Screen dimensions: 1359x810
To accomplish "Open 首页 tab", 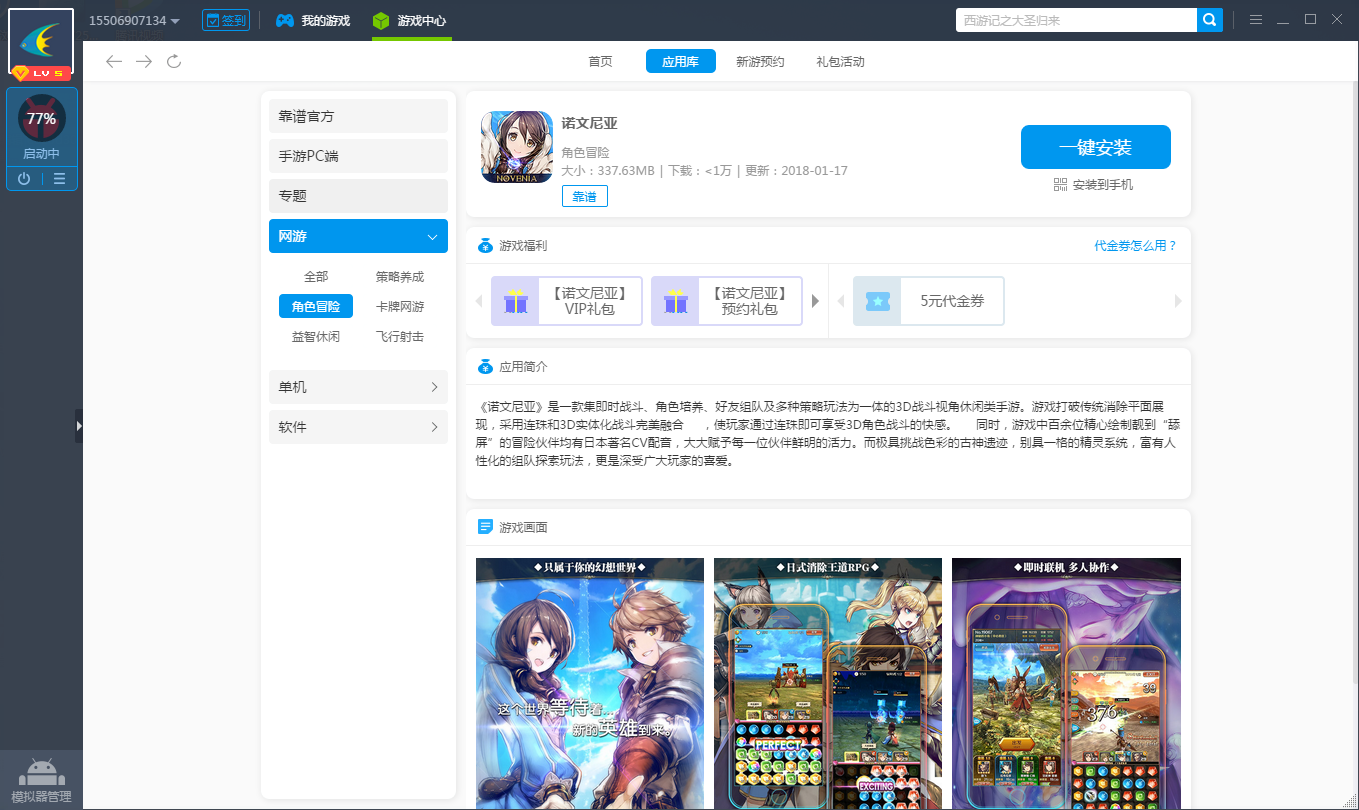I will (x=600, y=62).
